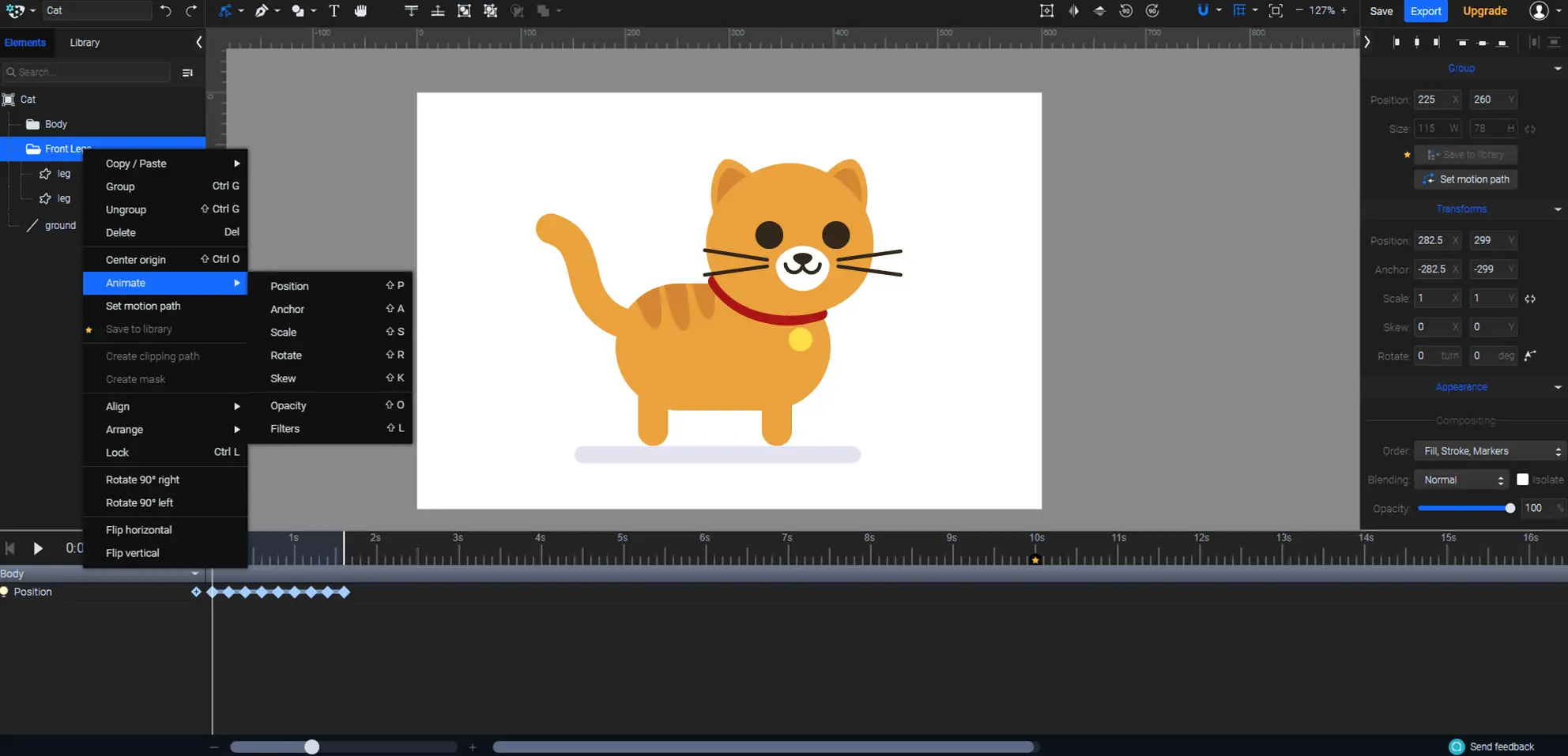Viewport: 1568px width, 756px height.
Task: Collapse the left Elements panel
Action: [x=198, y=43]
